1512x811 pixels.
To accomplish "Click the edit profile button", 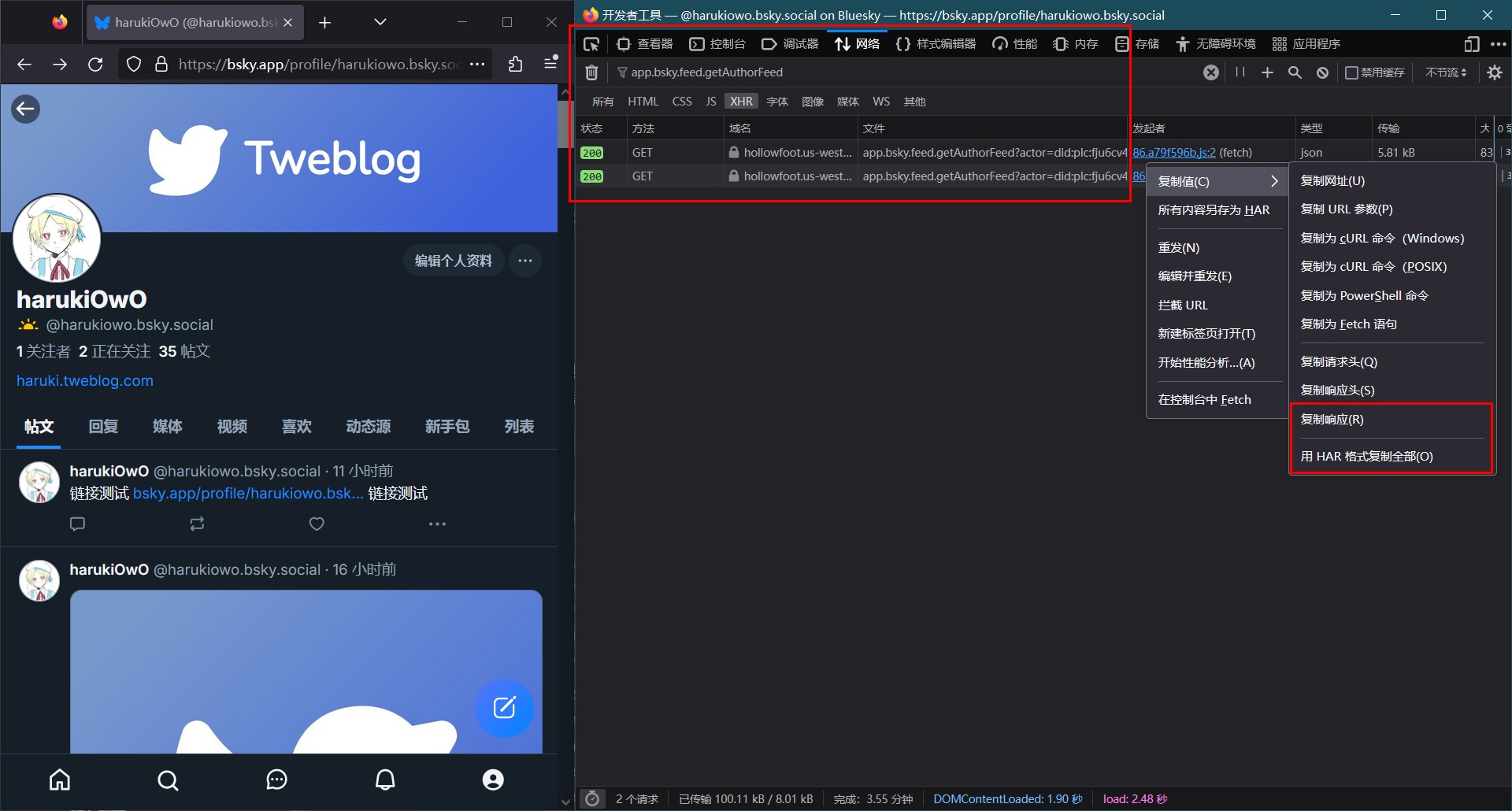I will (x=453, y=261).
